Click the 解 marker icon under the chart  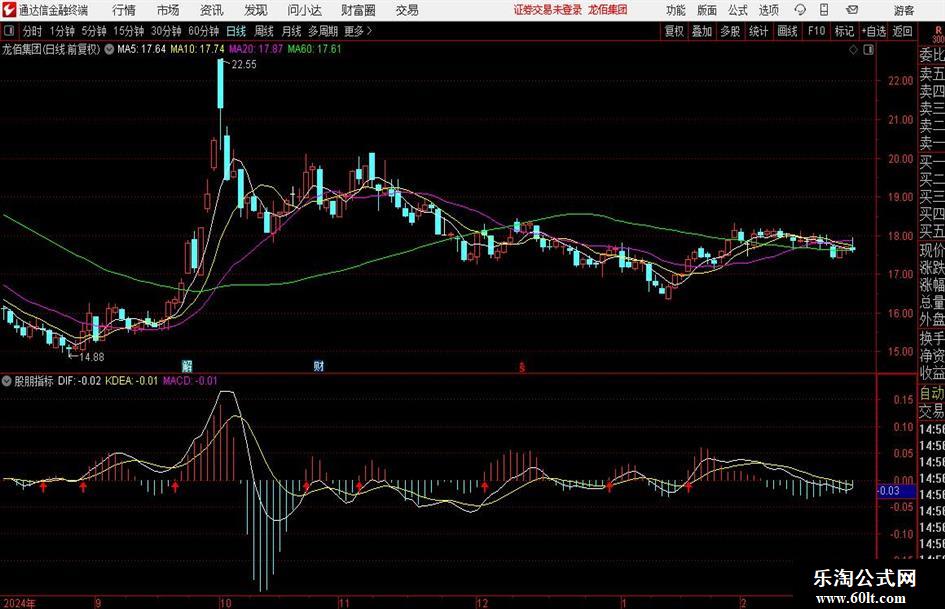tap(187, 366)
